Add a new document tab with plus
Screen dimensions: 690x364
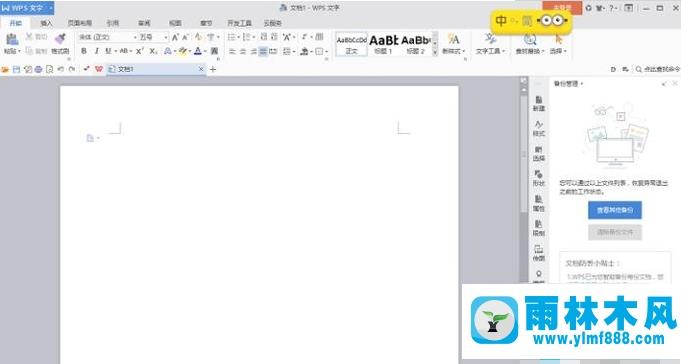click(x=213, y=69)
